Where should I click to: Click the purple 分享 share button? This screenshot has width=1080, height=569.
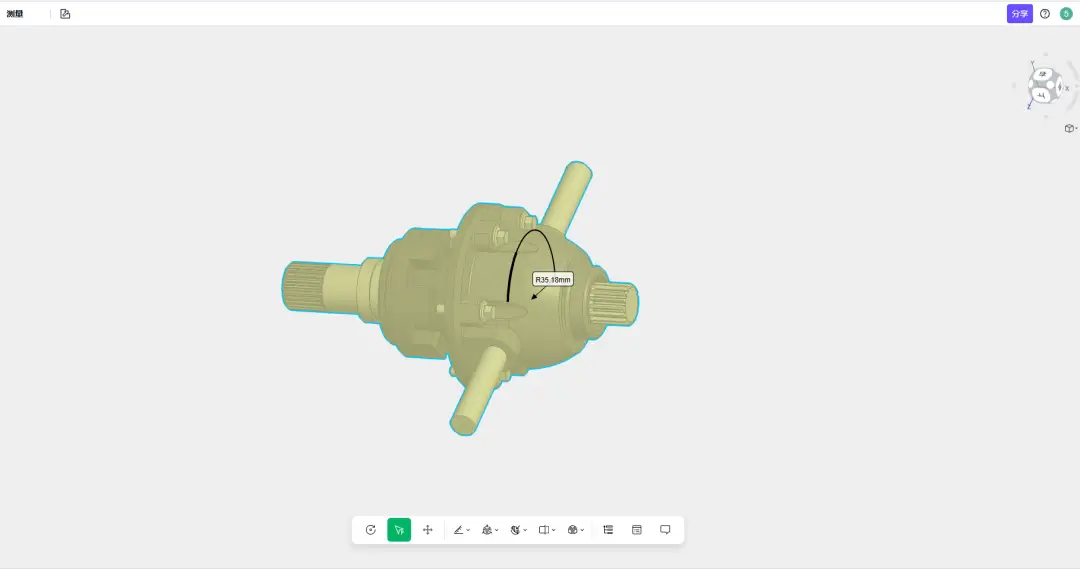pyautogui.click(x=1019, y=14)
